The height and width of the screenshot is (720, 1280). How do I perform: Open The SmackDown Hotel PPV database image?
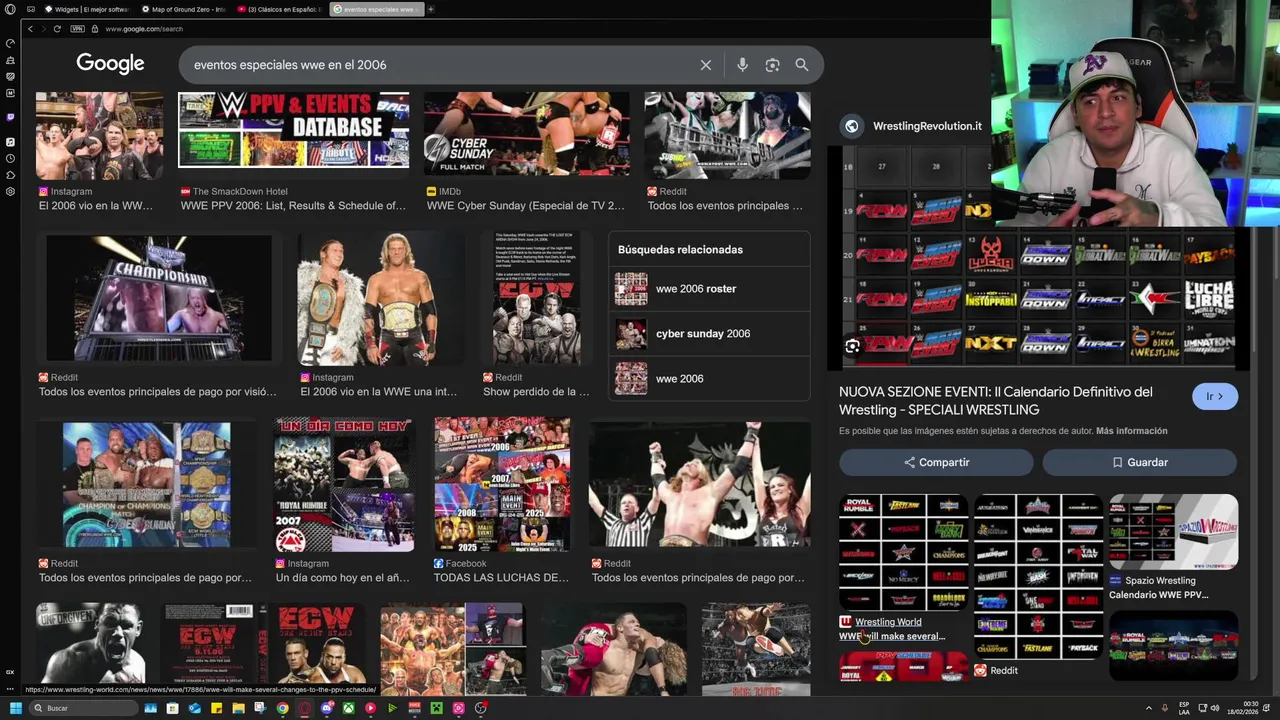coord(293,130)
